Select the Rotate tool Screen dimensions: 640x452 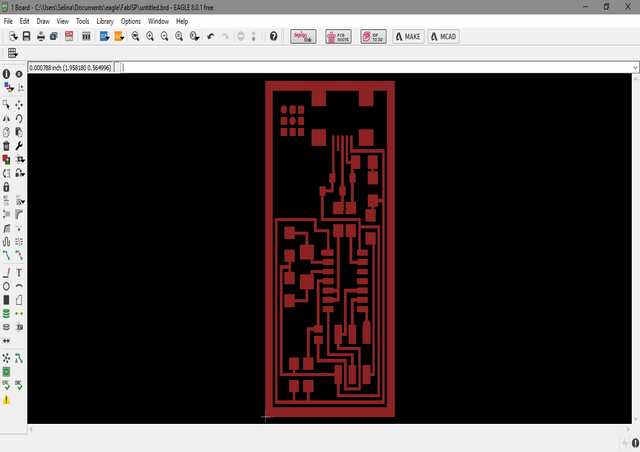click(x=19, y=118)
